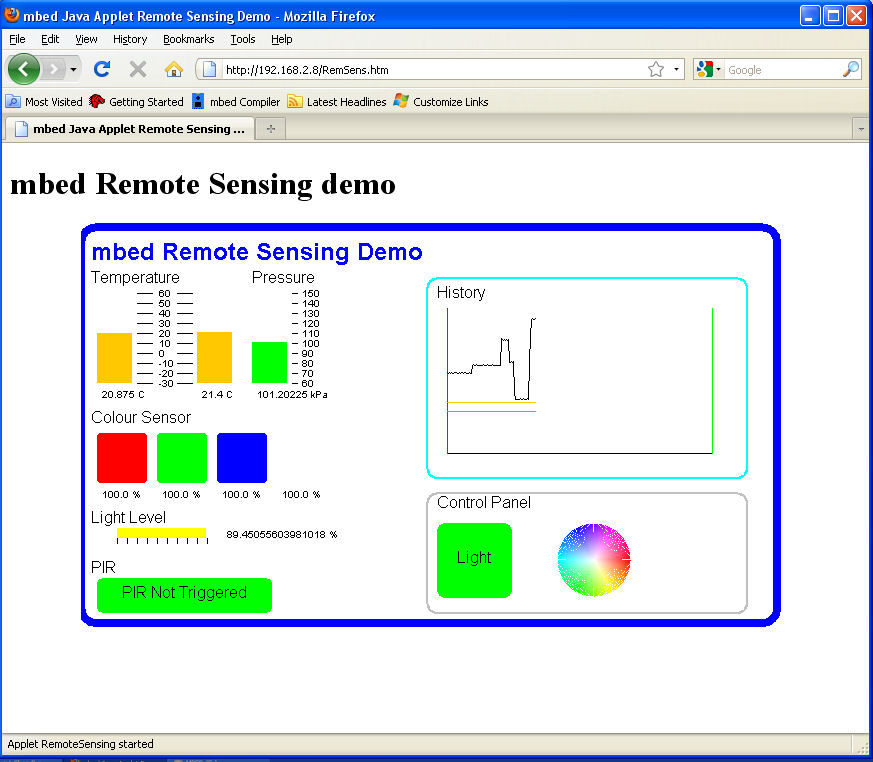Click the Stop loading X icon
This screenshot has width=873, height=762.
coord(138,69)
